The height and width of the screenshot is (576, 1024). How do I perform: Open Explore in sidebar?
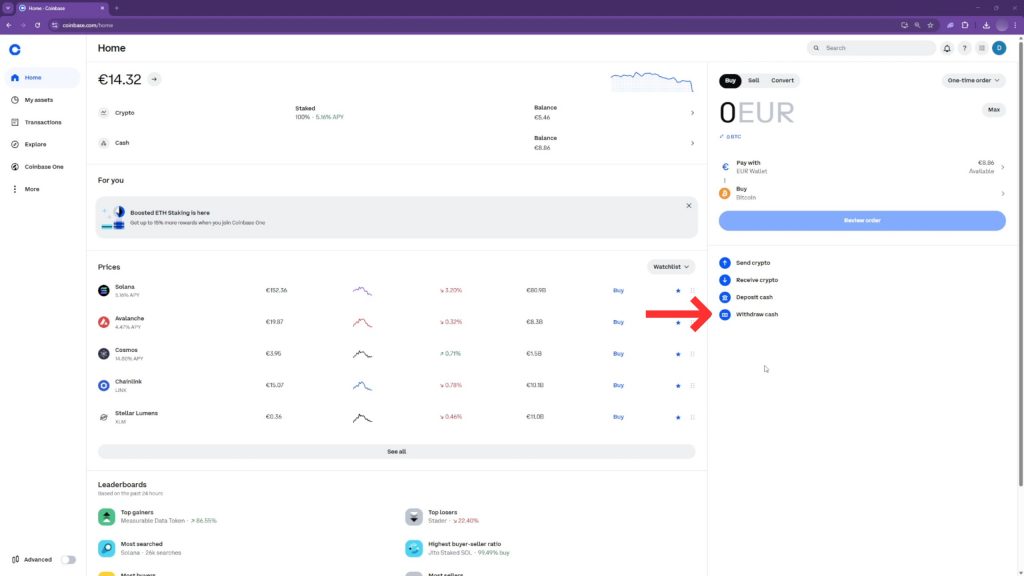coord(42,144)
